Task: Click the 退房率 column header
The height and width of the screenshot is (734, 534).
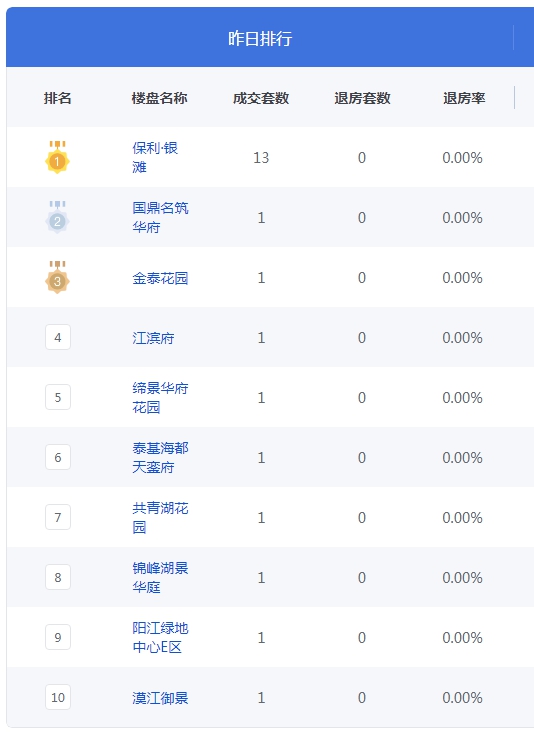Action: [464, 98]
